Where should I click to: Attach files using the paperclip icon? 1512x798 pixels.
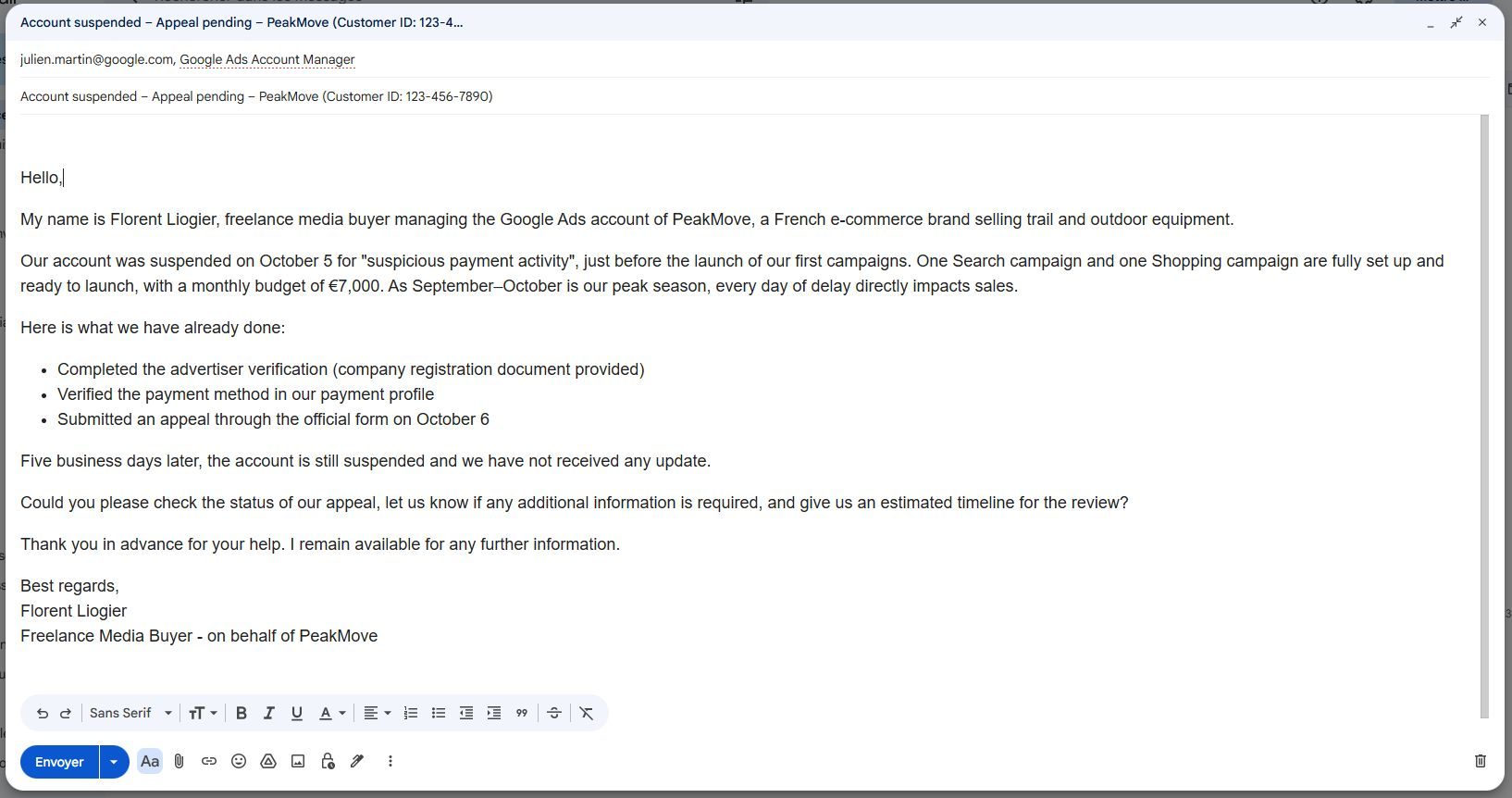[180, 761]
